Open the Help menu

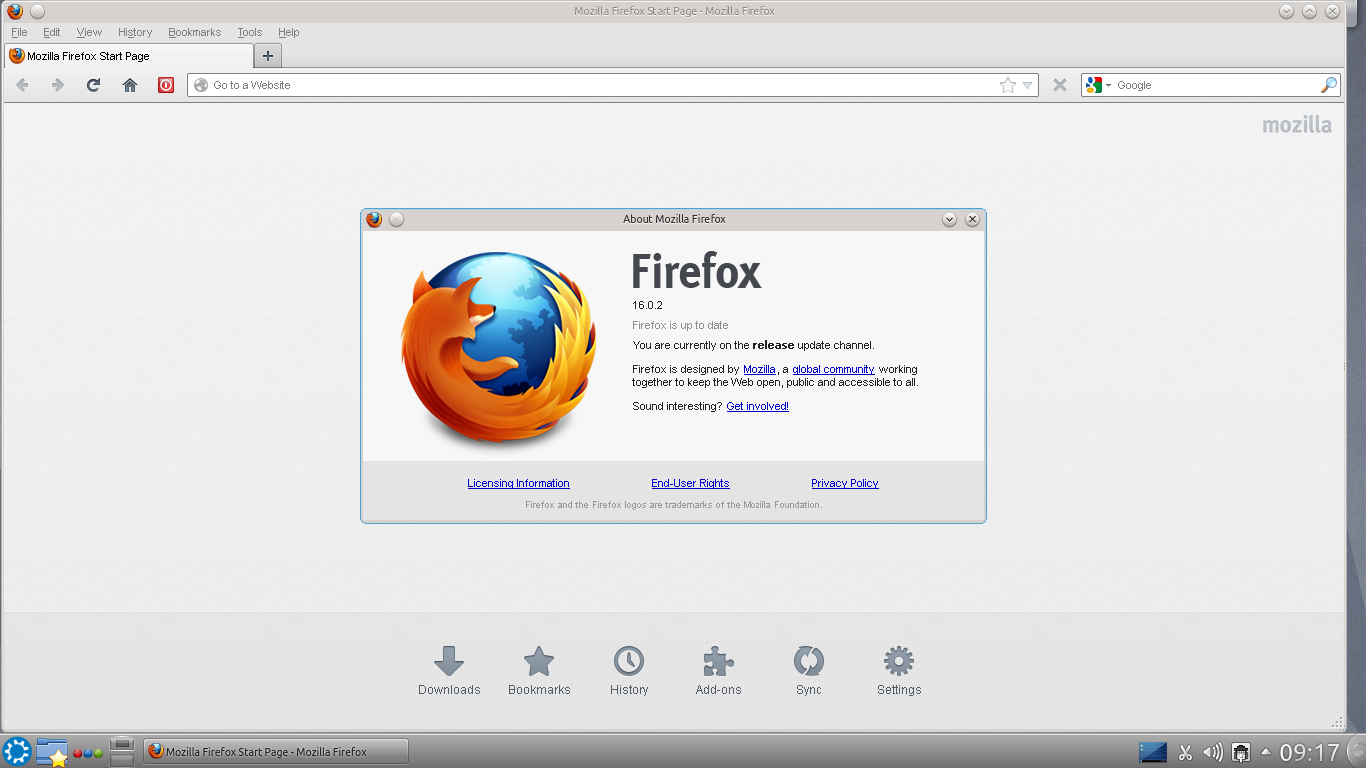pyautogui.click(x=288, y=32)
